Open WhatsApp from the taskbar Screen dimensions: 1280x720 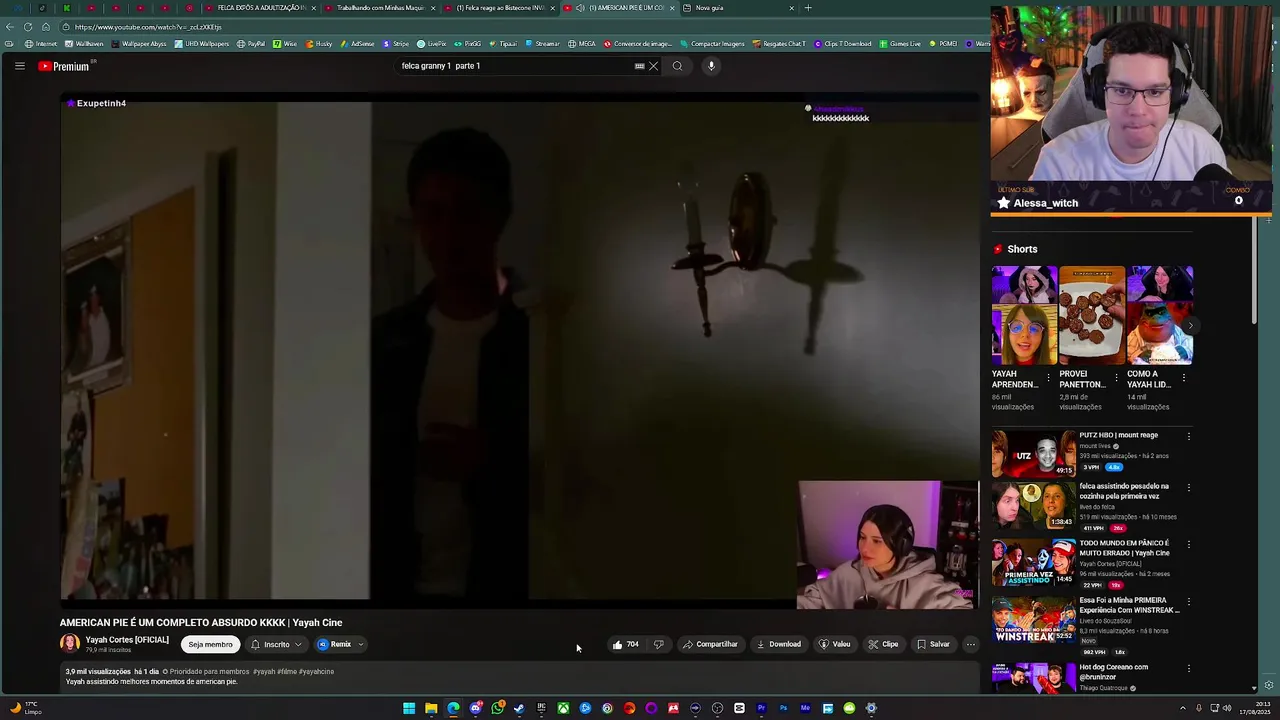pyautogui.click(x=497, y=708)
